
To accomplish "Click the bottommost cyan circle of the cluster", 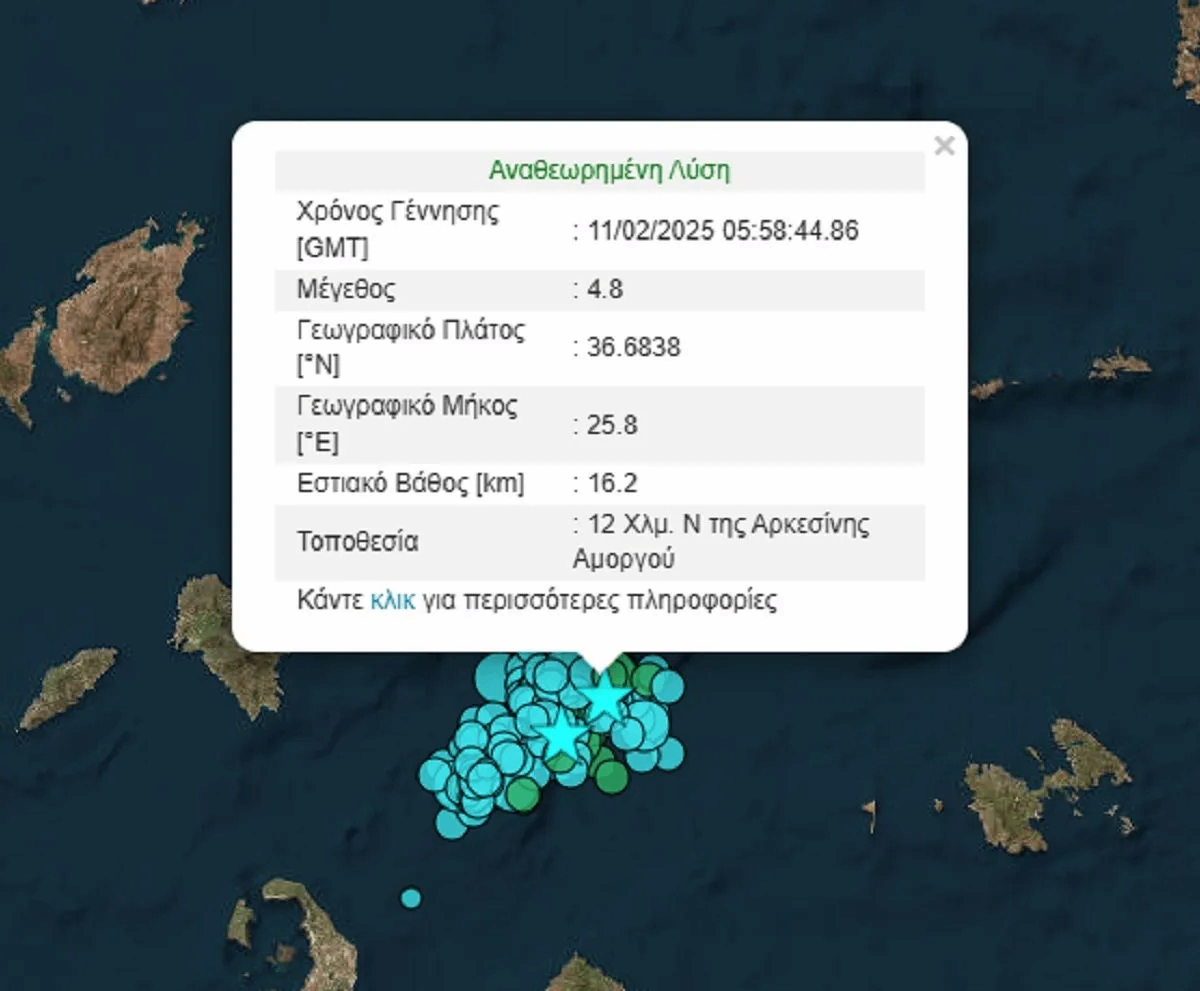I will 452,823.
